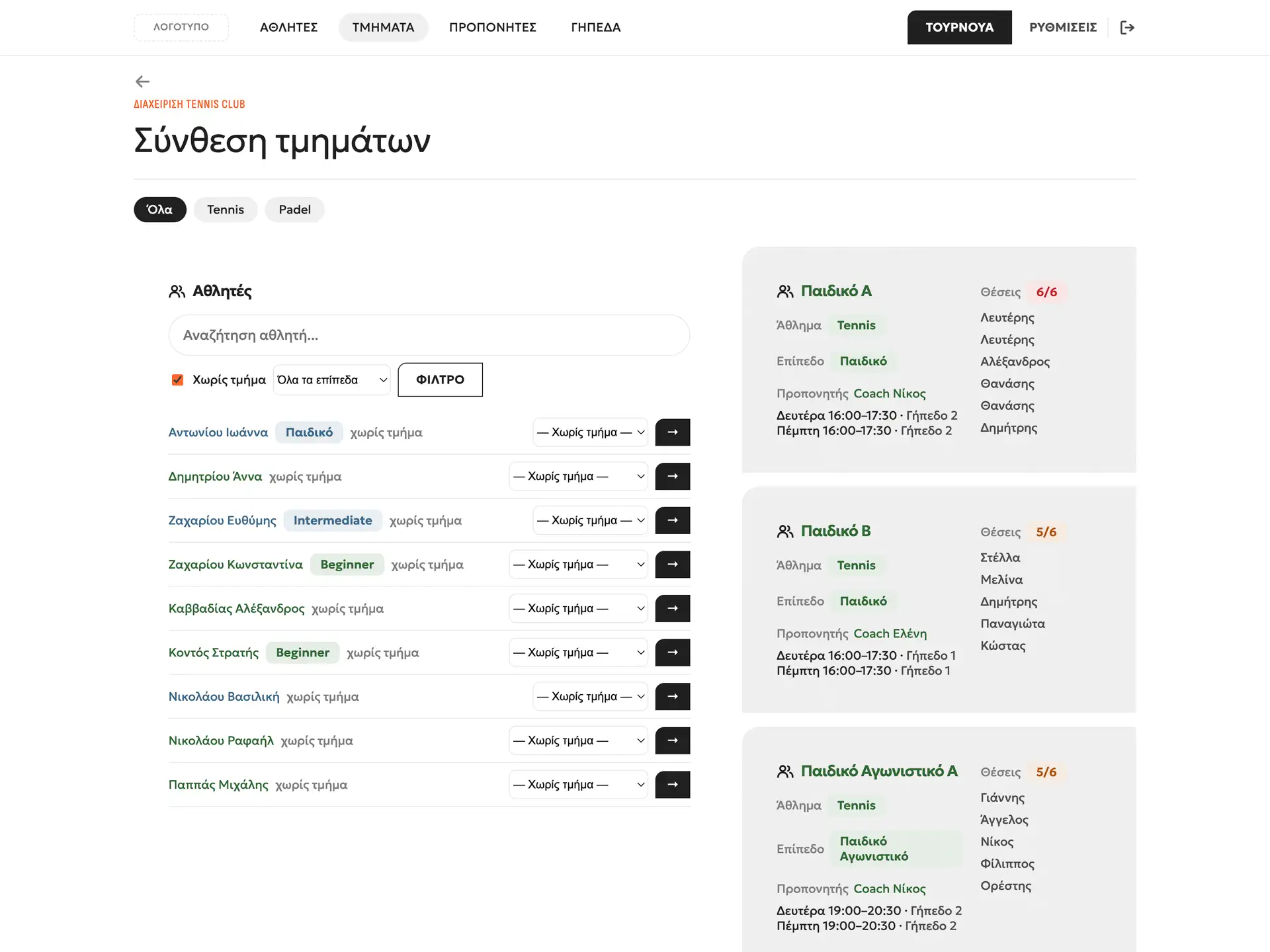Open section dropdown for Νικολάου Βασιλική
This screenshot has height=952, width=1270.
coord(591,697)
